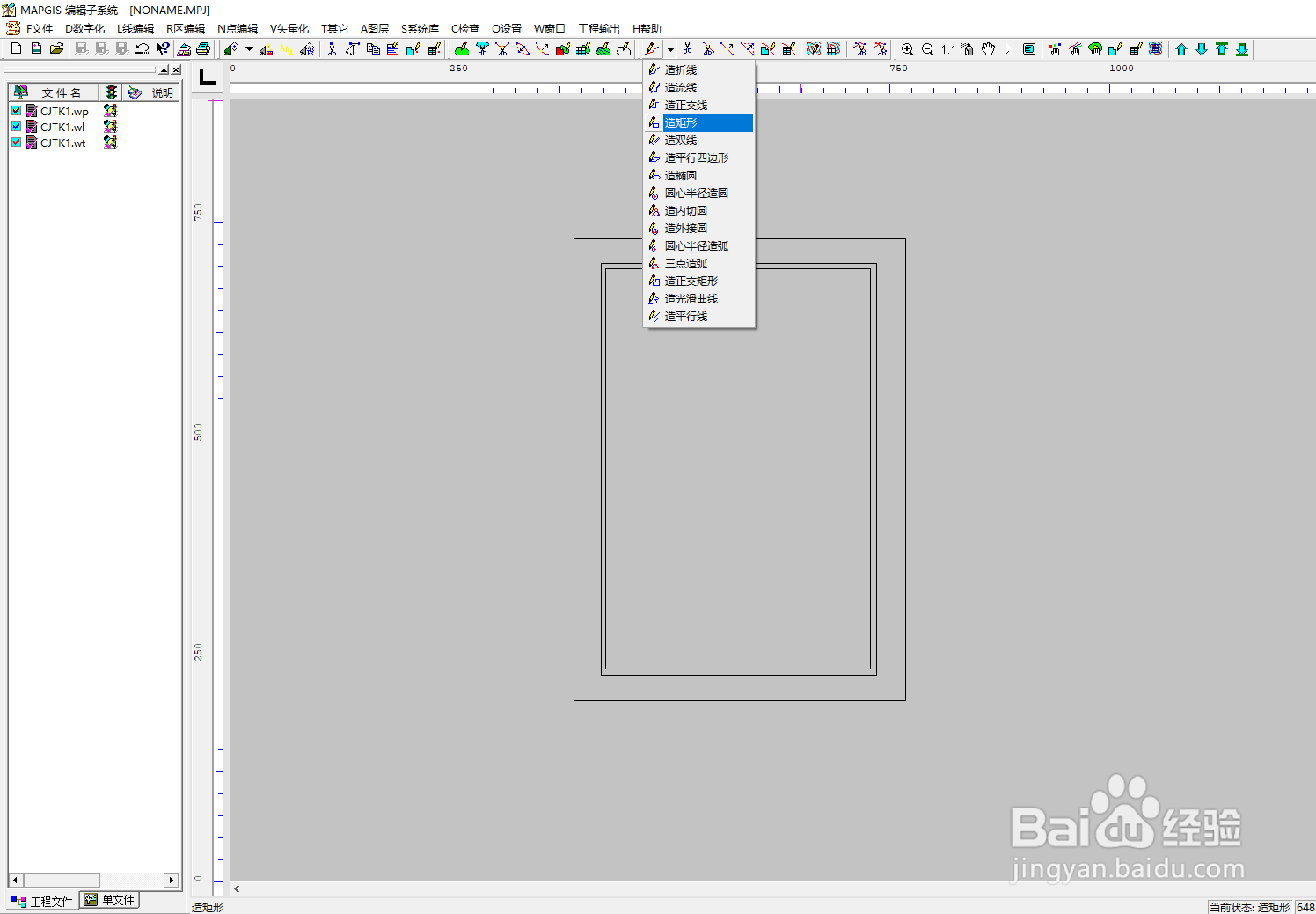The image size is (1316, 914).
Task: Open the W窗口 menu
Action: coord(550,29)
